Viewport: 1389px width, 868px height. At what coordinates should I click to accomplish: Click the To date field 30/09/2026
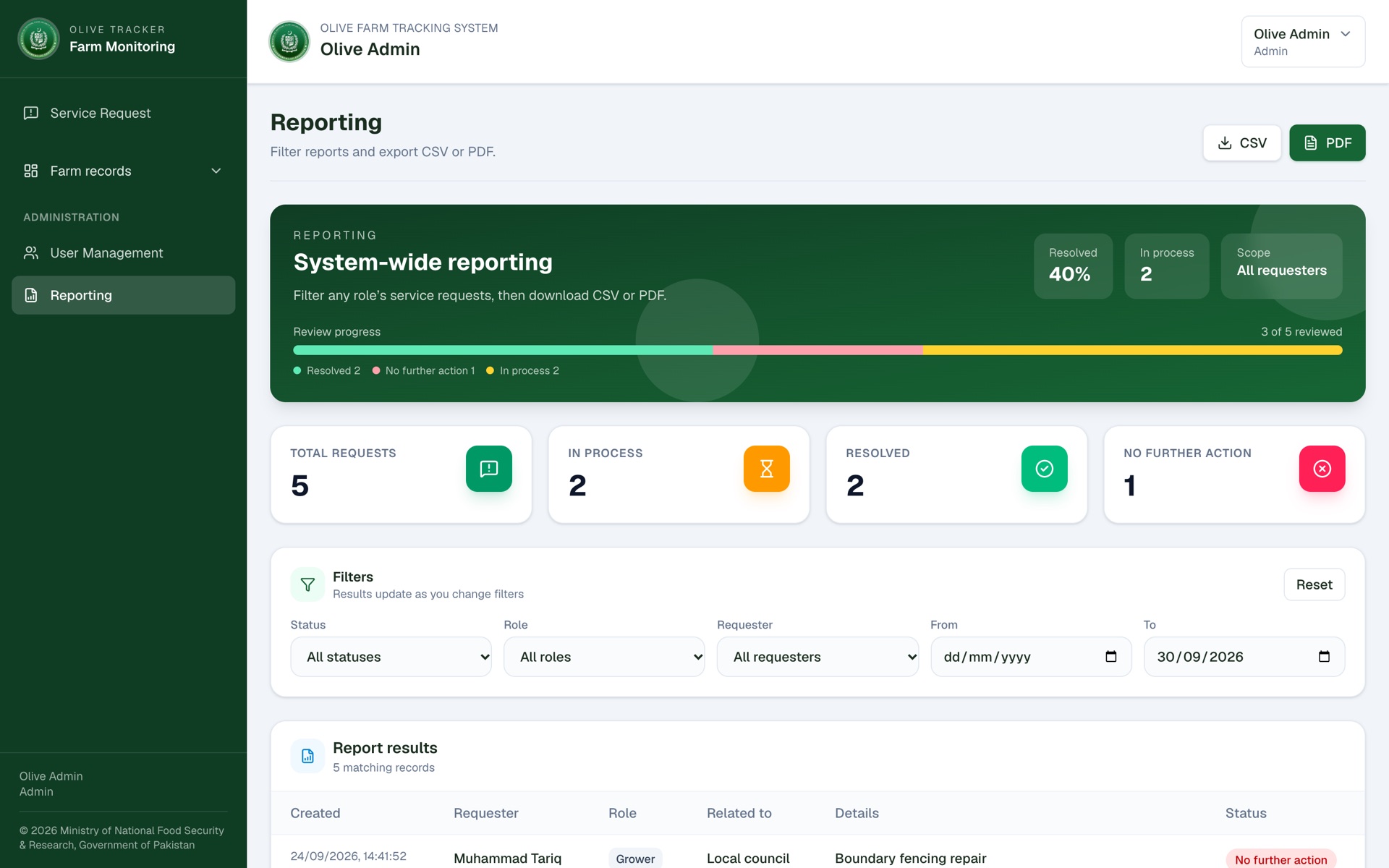tap(1244, 657)
